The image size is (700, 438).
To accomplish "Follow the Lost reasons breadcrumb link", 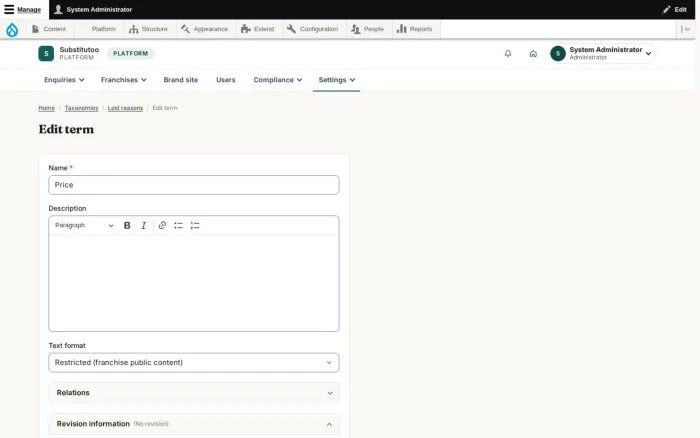I will pos(125,108).
